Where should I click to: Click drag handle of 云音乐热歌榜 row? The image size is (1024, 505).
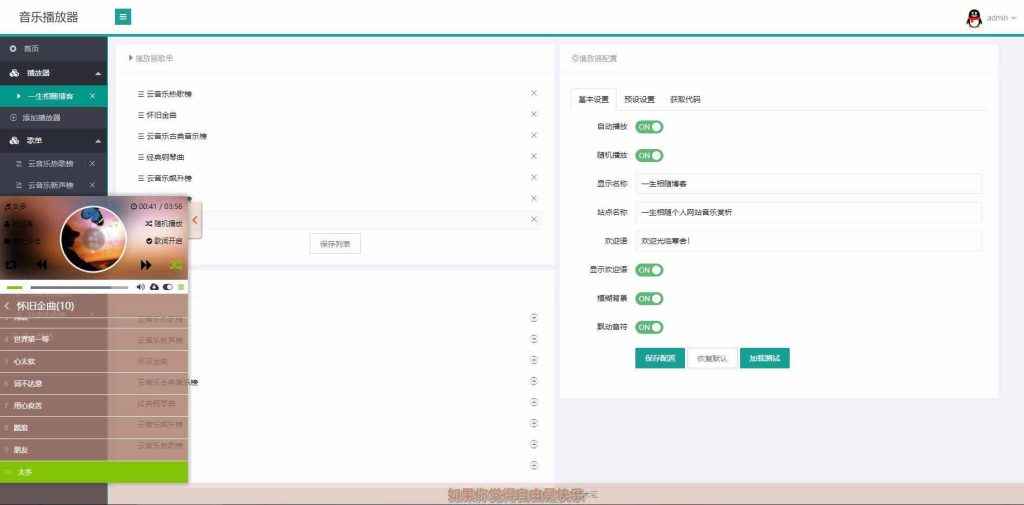pos(140,94)
